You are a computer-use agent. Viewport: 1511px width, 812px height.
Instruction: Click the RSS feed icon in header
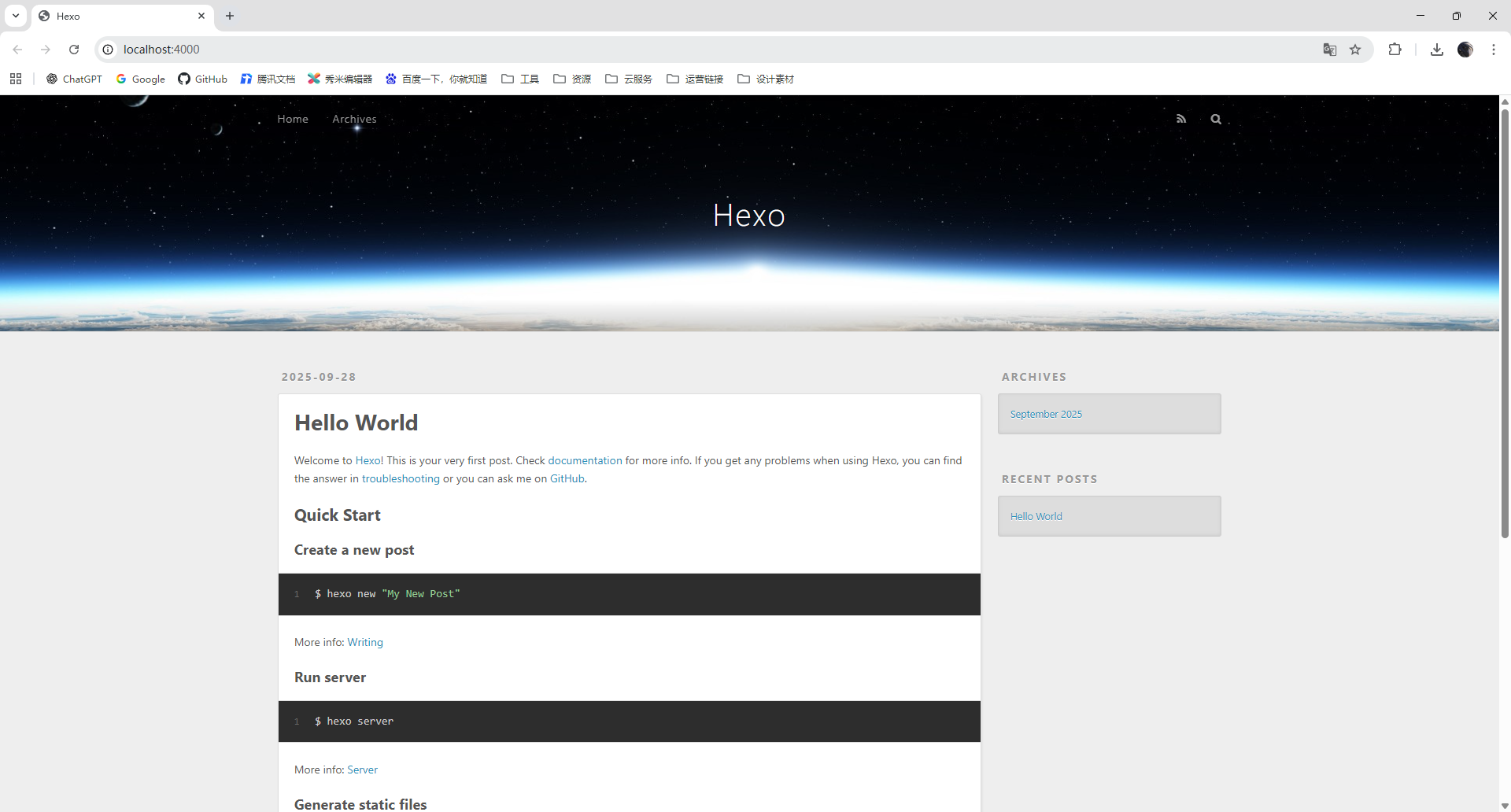click(x=1181, y=119)
